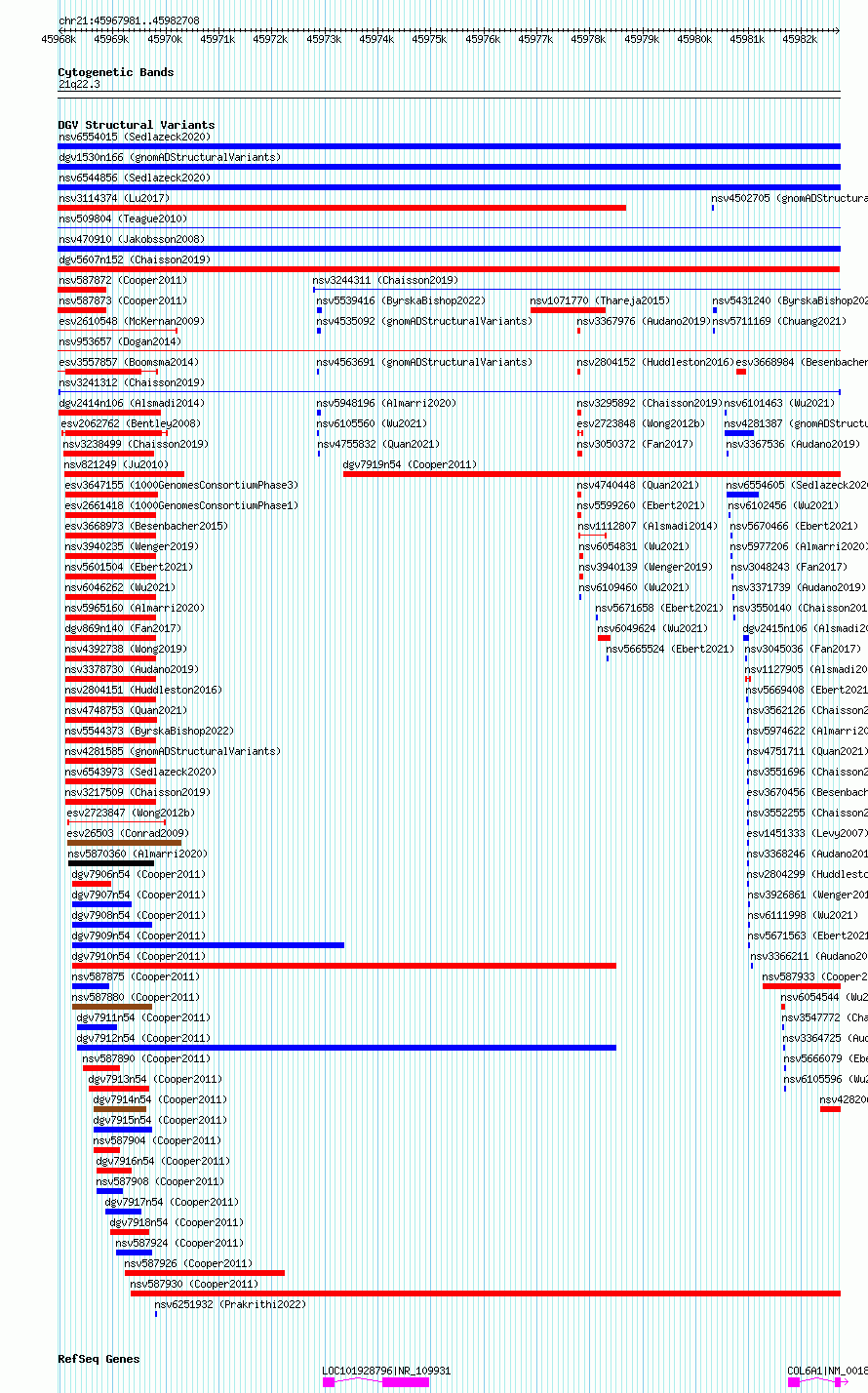Select dgv7919n54 (Cooper2011) label
Image resolution: width=868 pixels, height=1393 pixels.
tap(411, 464)
